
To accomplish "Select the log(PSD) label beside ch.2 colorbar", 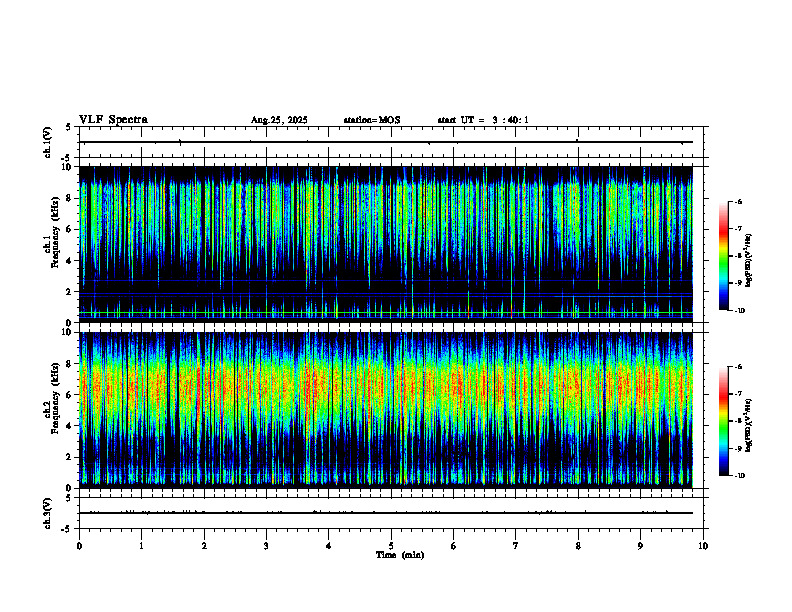I will coord(748,425).
